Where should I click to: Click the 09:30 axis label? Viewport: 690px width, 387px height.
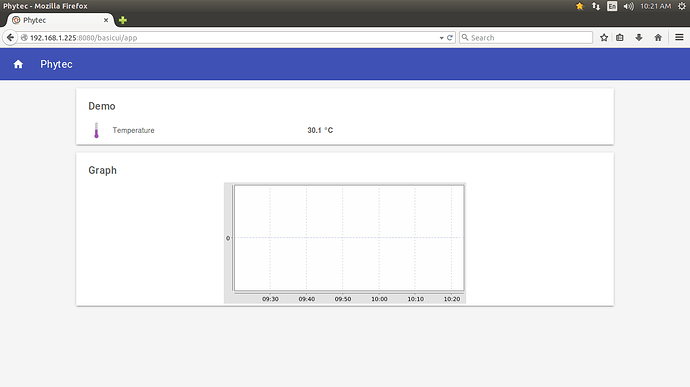click(270, 299)
